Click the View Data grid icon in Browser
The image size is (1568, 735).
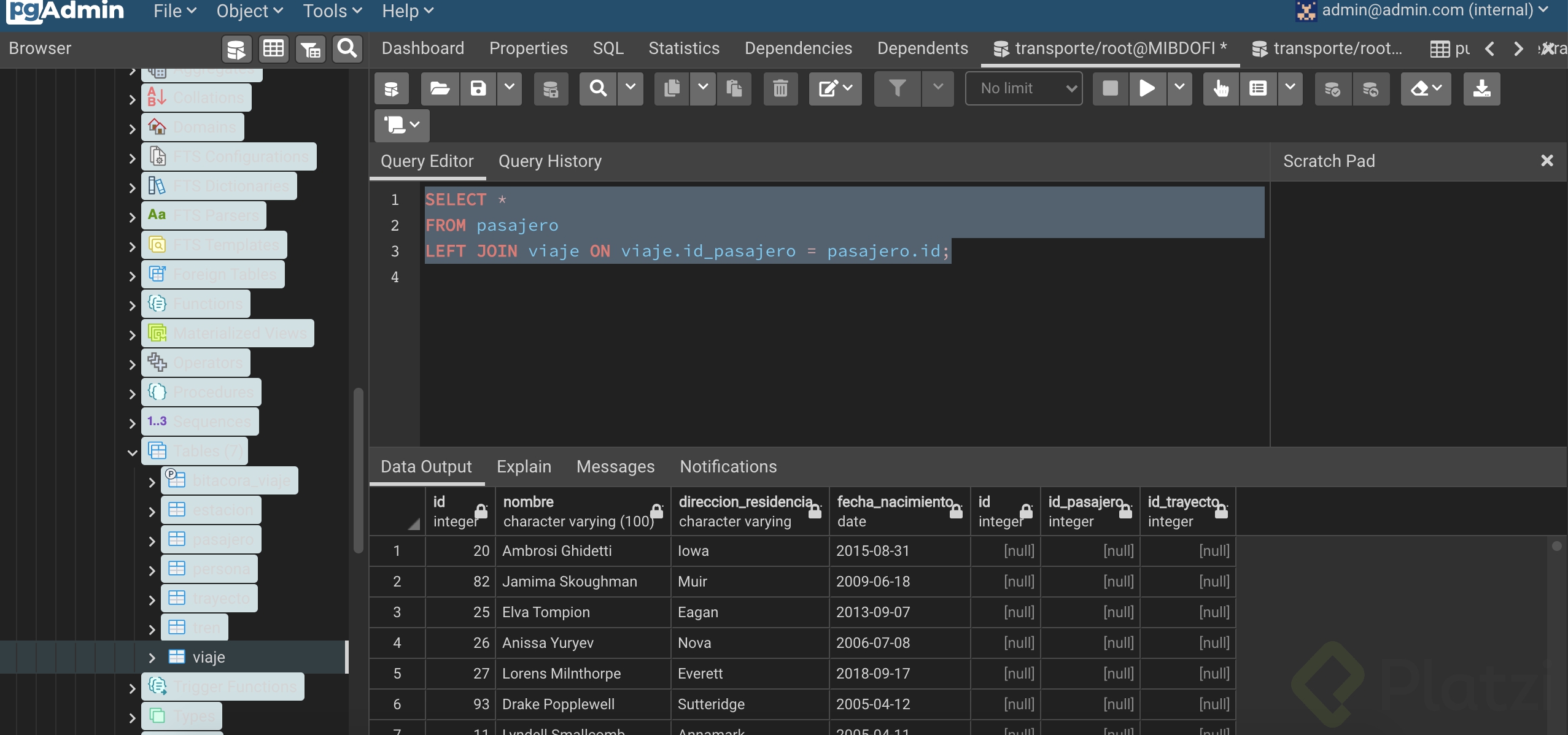(x=273, y=48)
